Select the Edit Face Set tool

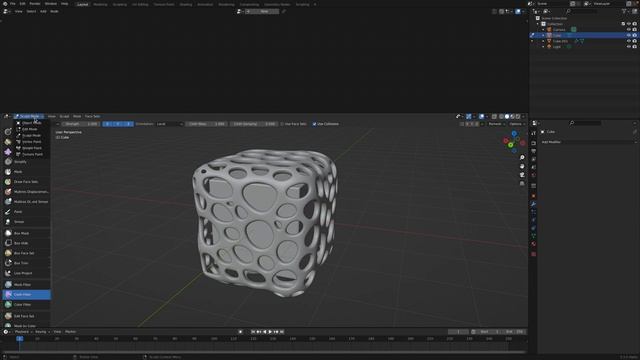(x=27, y=316)
